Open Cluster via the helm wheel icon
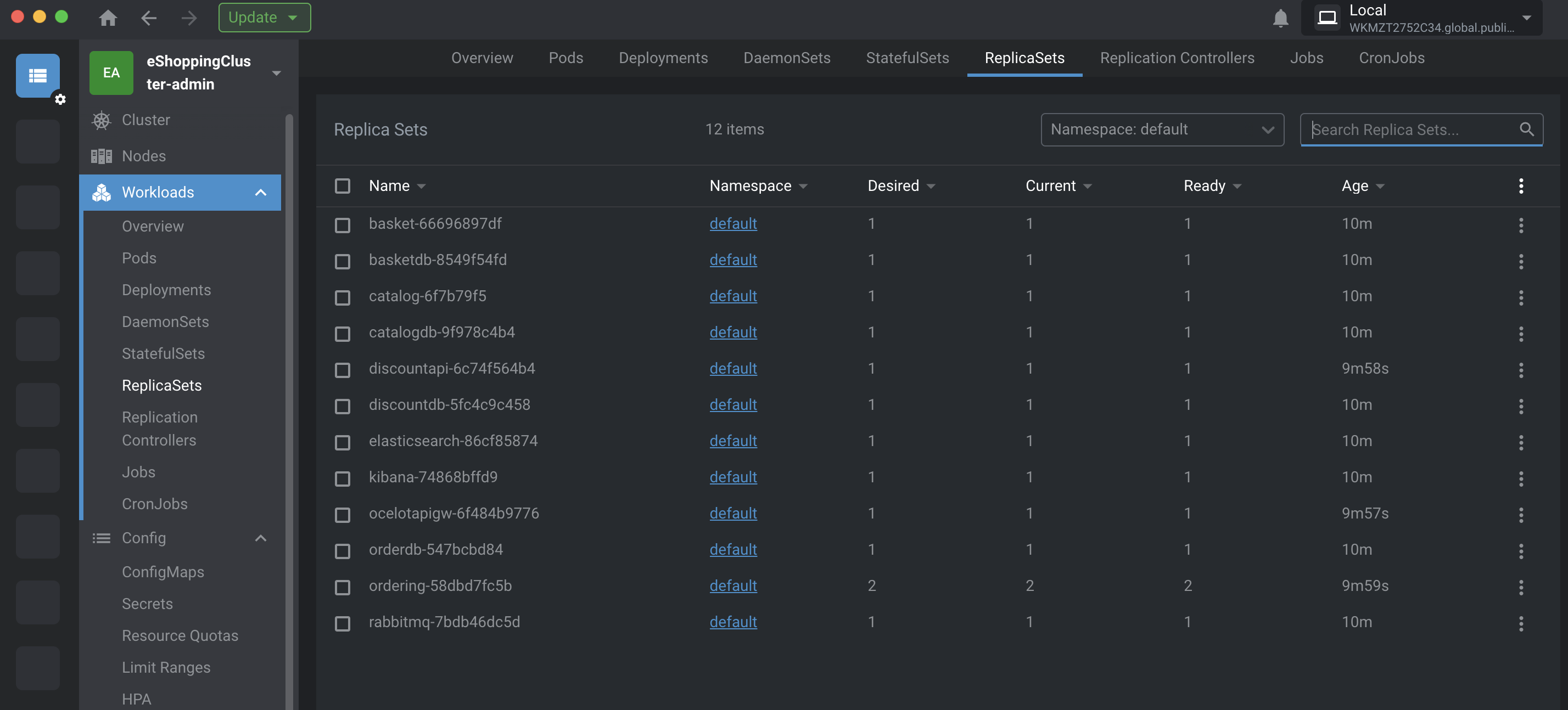This screenshot has height=710, width=1568. tap(101, 120)
